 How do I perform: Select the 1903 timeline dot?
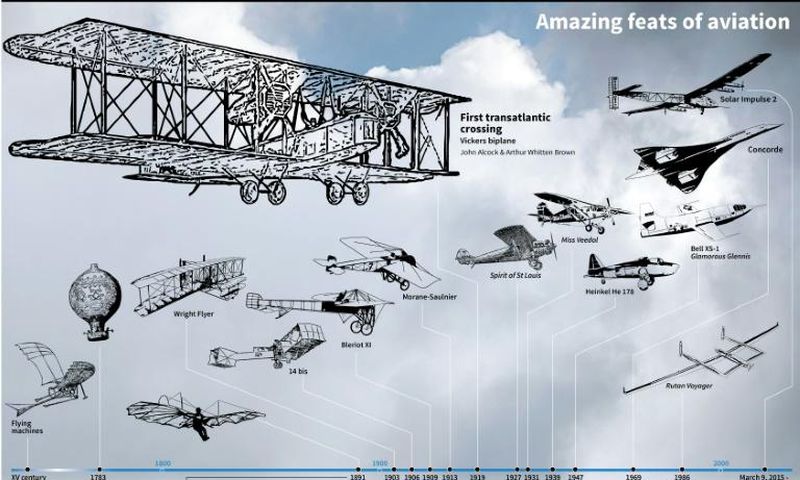coord(394,469)
